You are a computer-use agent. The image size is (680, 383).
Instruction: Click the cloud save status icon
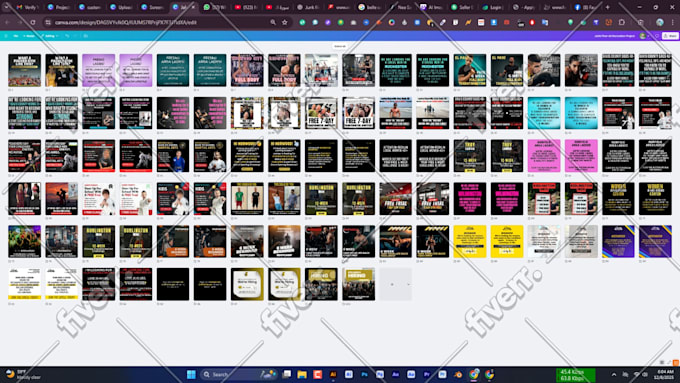coord(85,36)
